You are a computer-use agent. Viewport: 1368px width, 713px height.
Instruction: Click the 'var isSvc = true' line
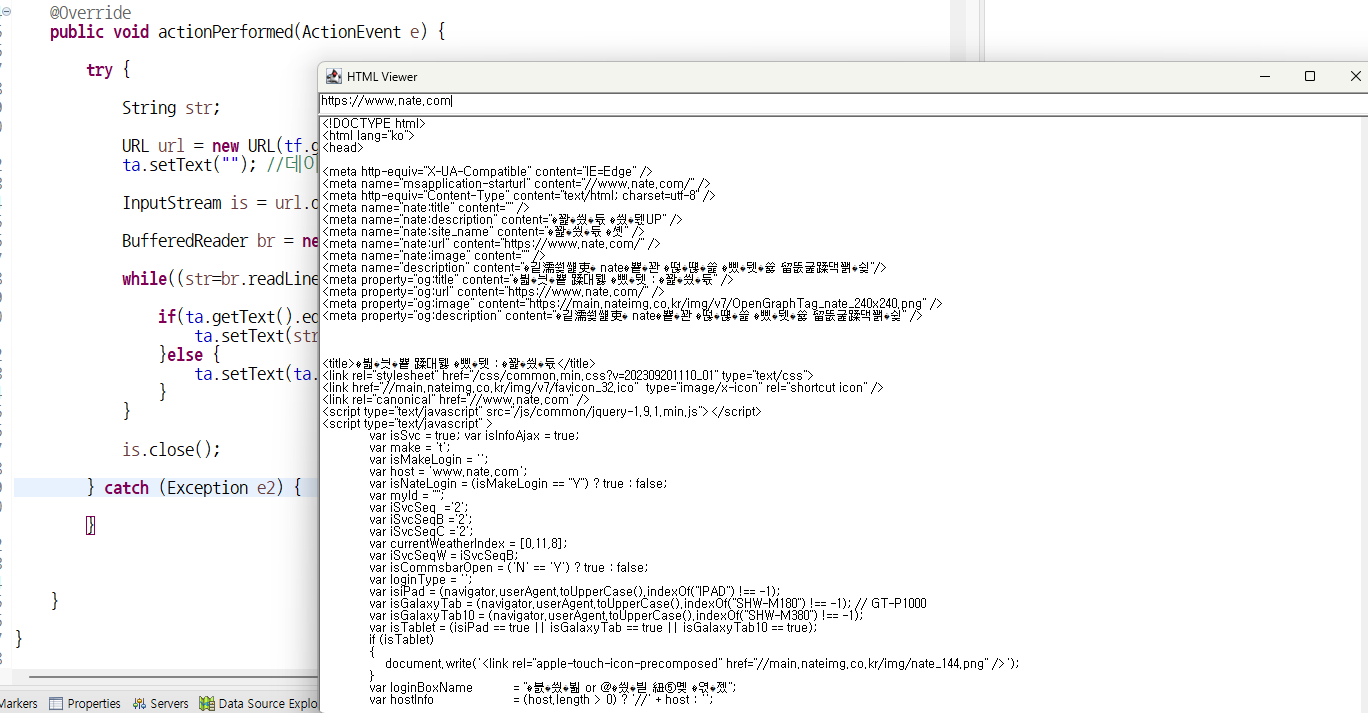(x=474, y=435)
